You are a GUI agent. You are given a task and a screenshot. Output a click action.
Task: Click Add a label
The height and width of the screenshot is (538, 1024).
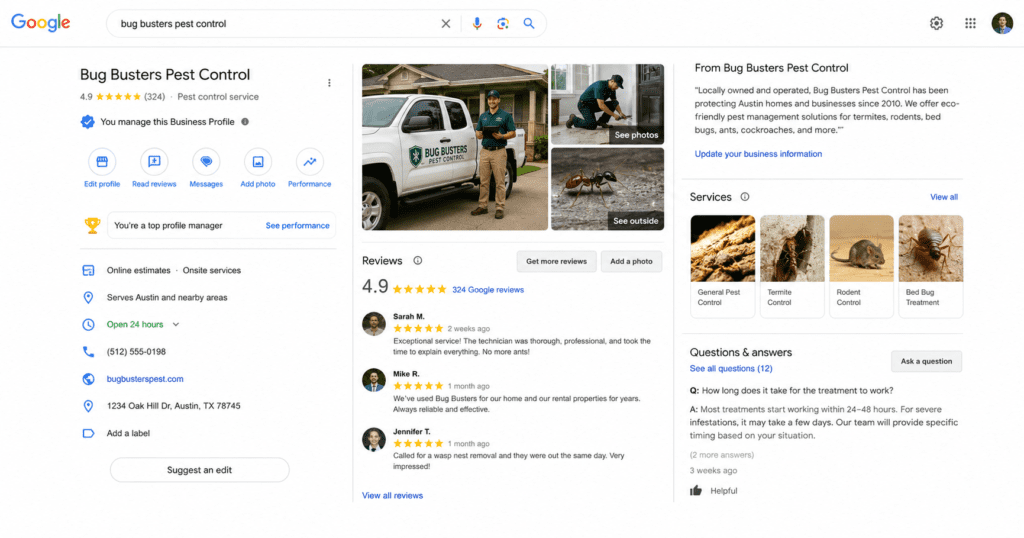click(128, 433)
